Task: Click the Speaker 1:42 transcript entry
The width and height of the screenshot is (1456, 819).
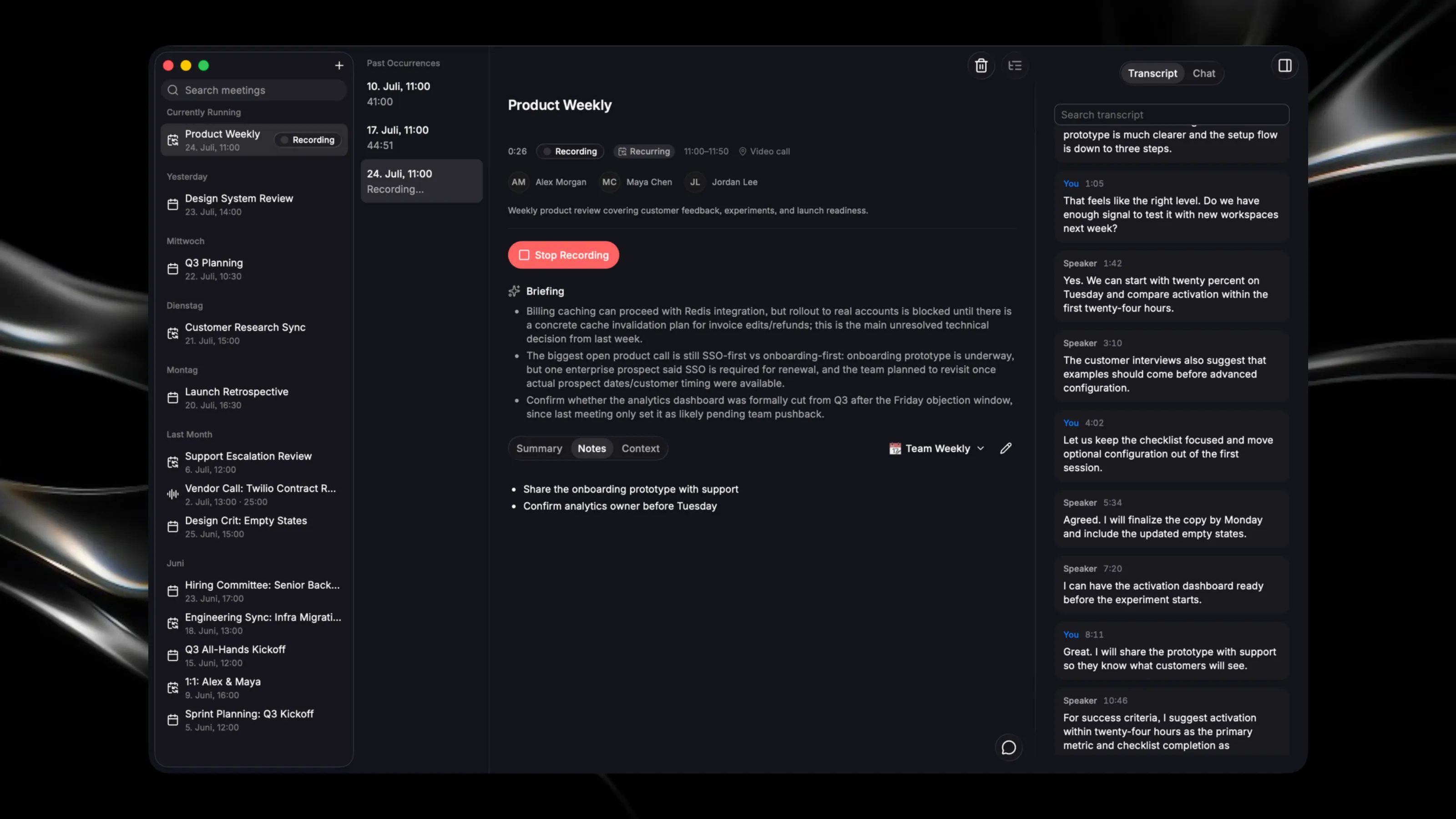Action: [1171, 286]
